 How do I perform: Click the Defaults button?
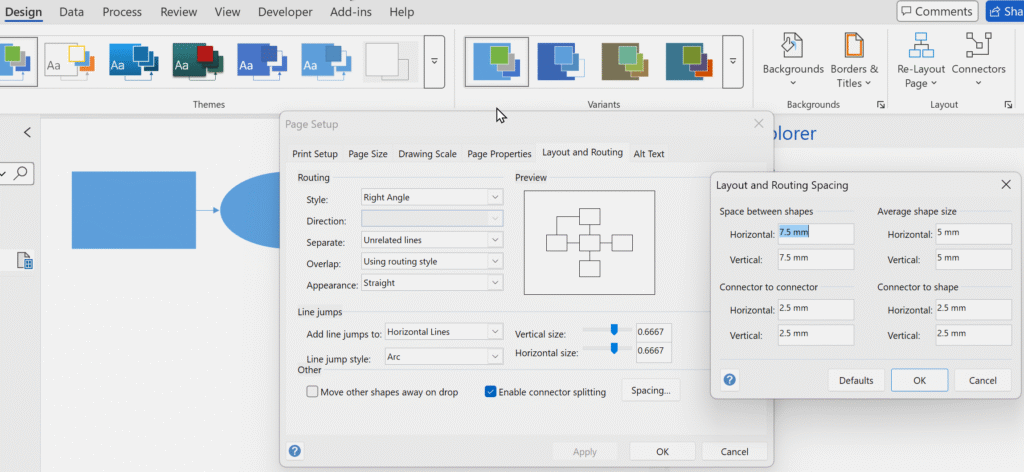click(856, 380)
